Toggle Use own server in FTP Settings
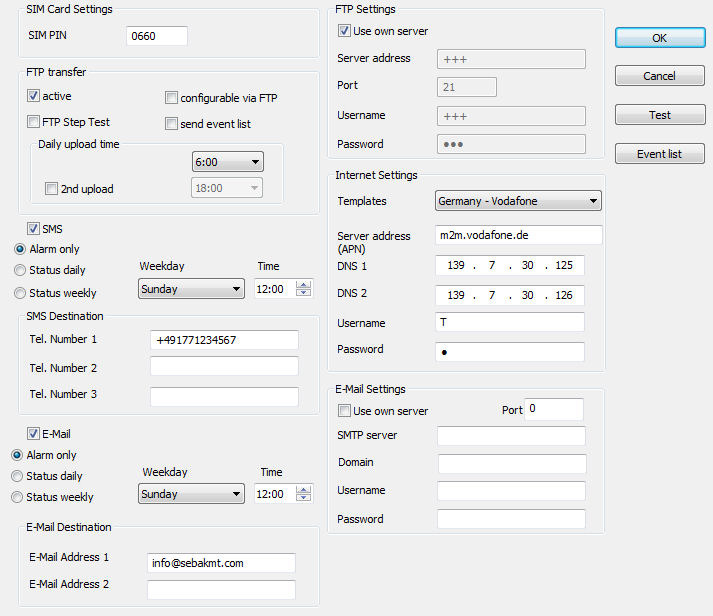Viewport: 713px width, 616px height. point(344,30)
